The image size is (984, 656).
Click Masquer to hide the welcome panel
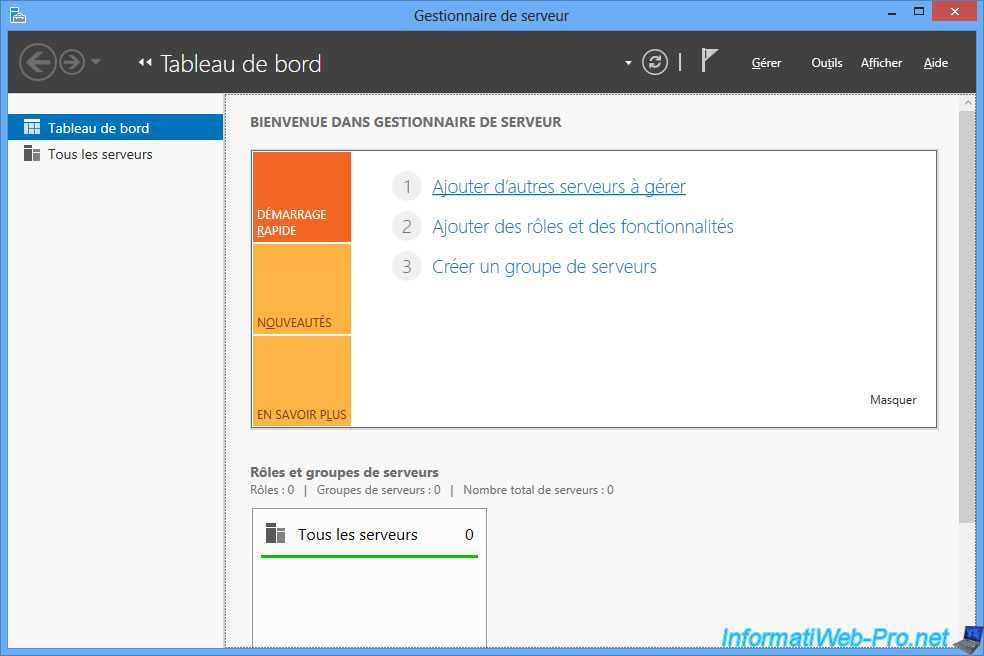pyautogui.click(x=893, y=400)
